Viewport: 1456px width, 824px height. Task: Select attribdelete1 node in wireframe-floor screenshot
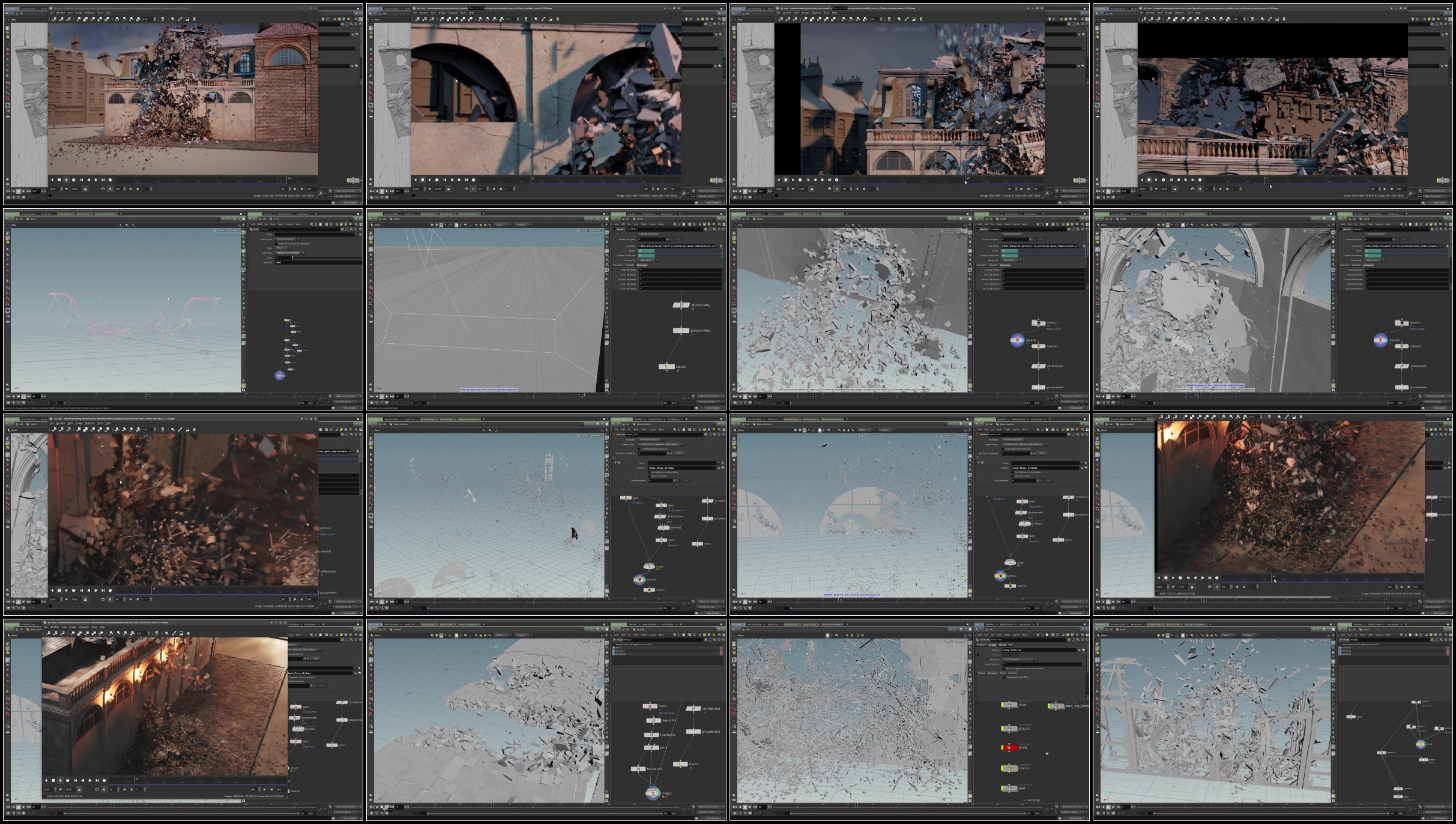pyautogui.click(x=681, y=305)
